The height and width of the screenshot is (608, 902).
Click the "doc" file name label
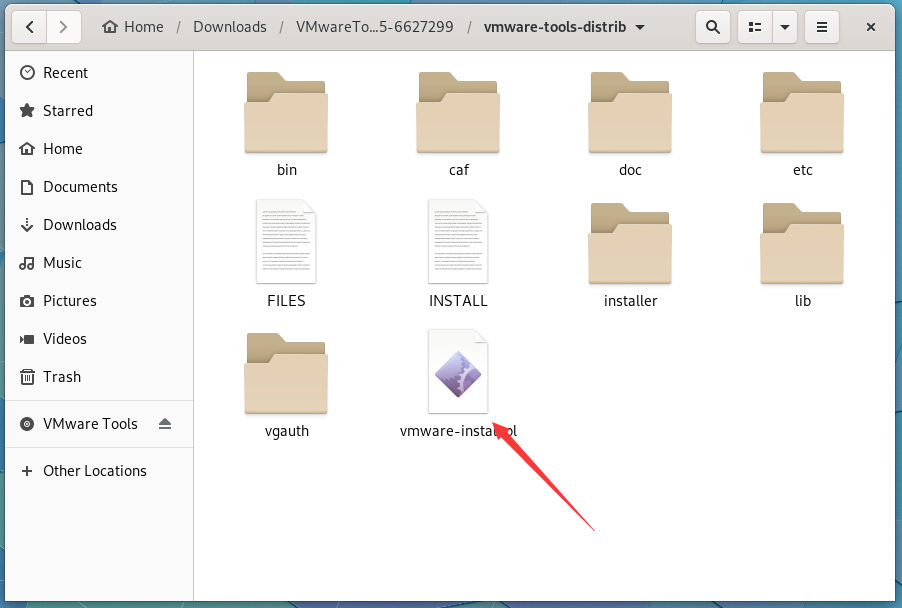tap(630, 170)
